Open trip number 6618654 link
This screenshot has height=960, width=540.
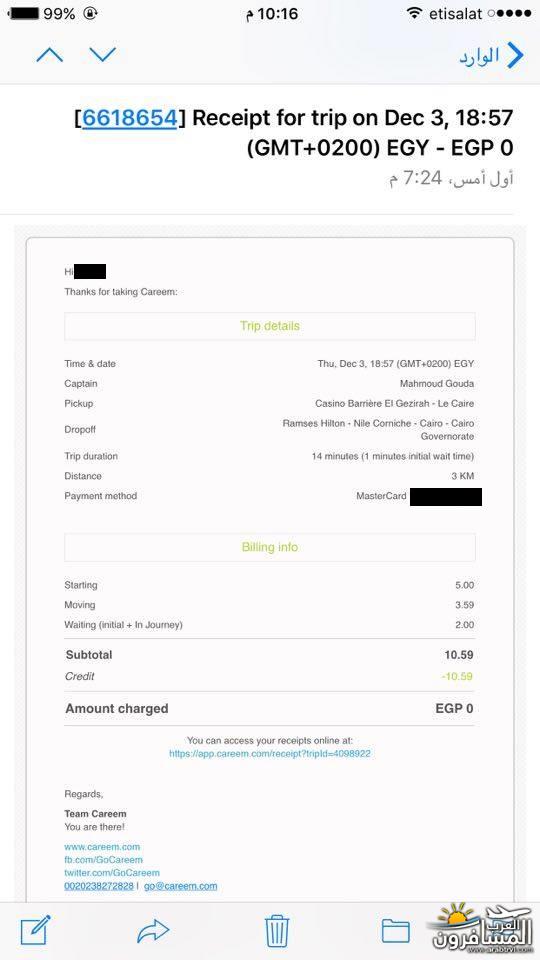coord(130,118)
